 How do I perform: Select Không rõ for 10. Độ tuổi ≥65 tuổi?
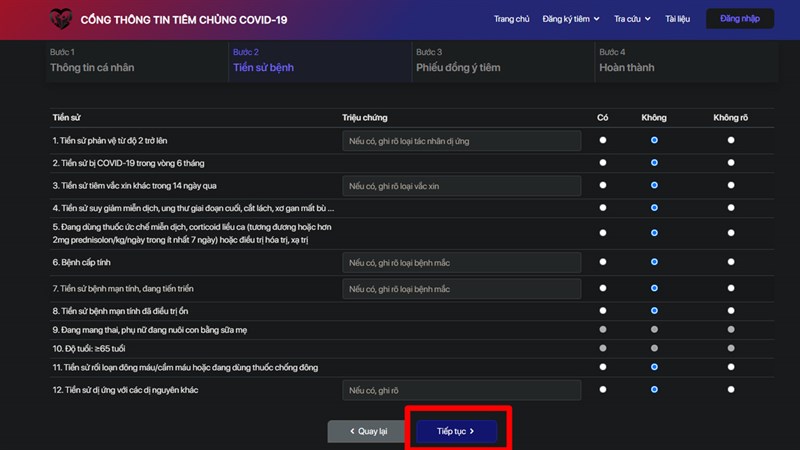[731, 348]
